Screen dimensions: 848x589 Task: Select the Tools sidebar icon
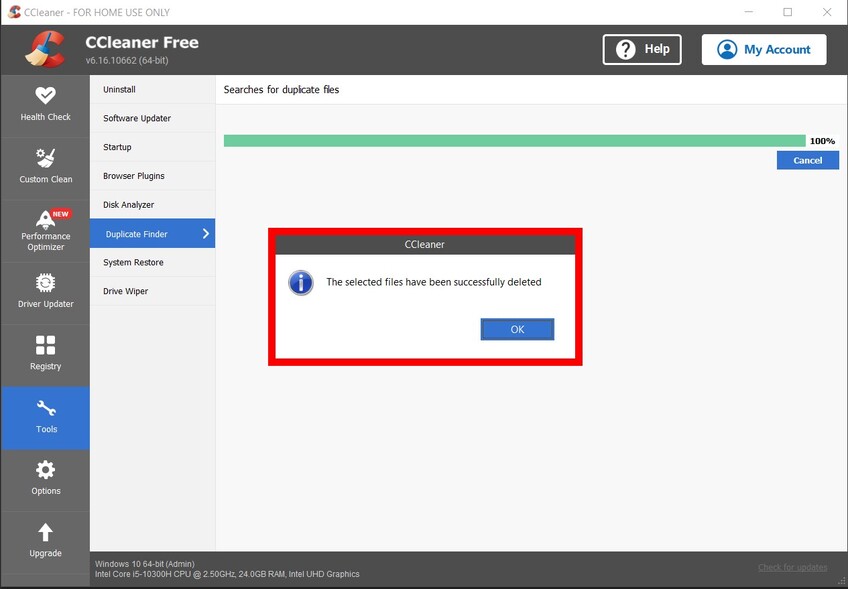[x=45, y=417]
